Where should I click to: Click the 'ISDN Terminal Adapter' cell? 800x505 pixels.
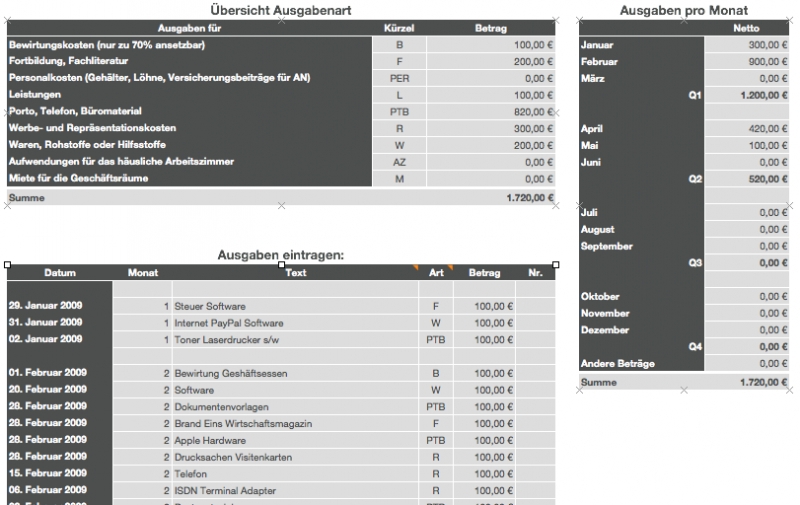click(x=295, y=491)
